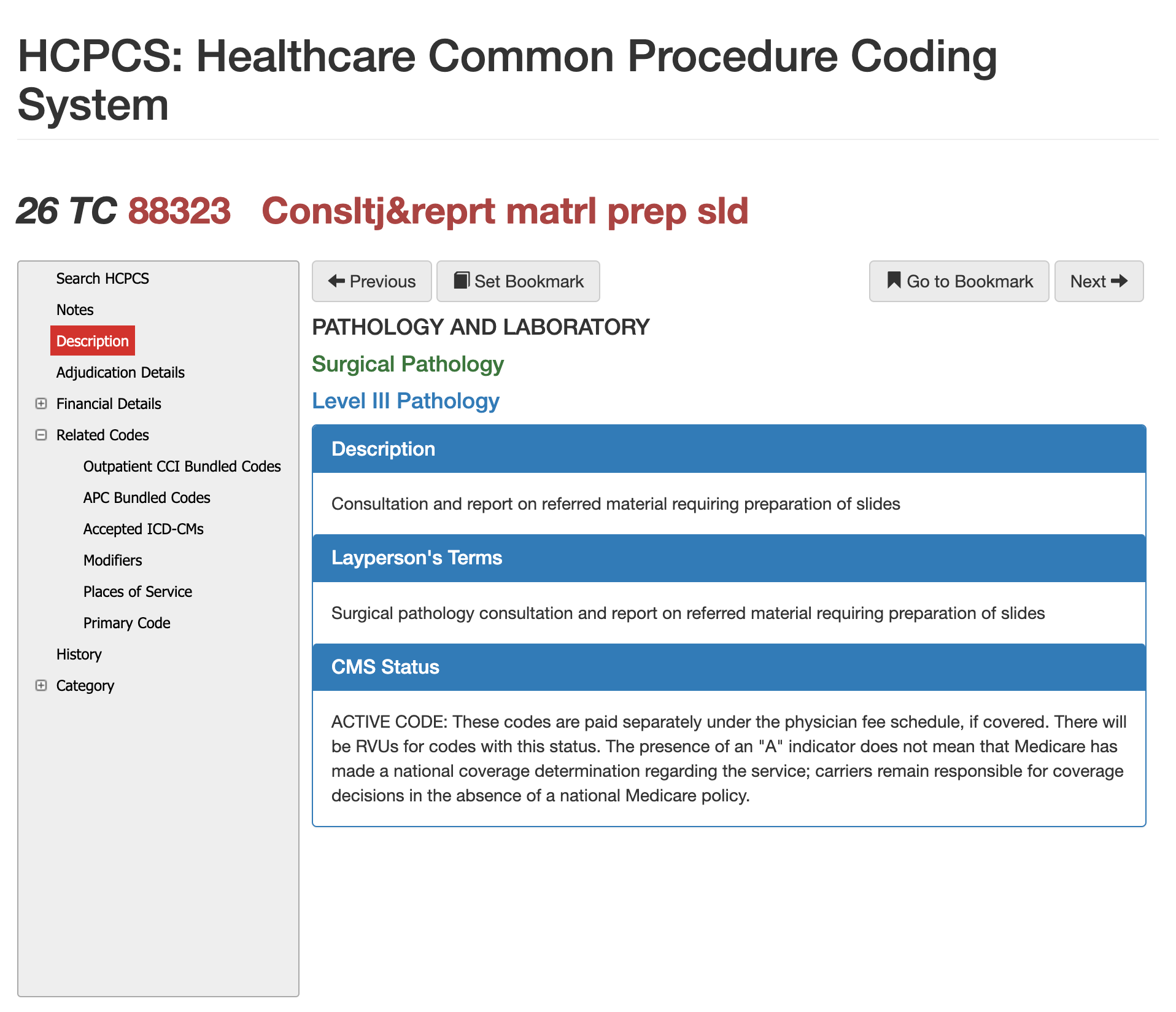
Task: Open the Modifiers entry
Action: point(112,560)
